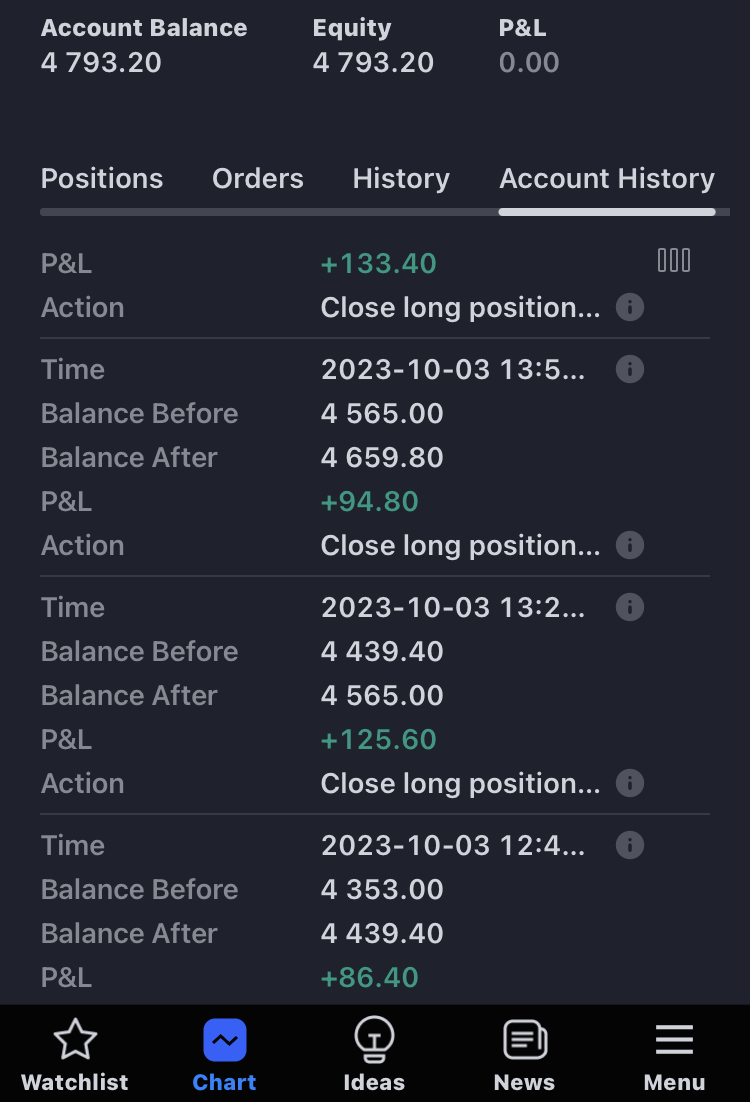Click info icon beside +94.80 Action row
Viewport: 750px width, 1102px height.
click(629, 545)
